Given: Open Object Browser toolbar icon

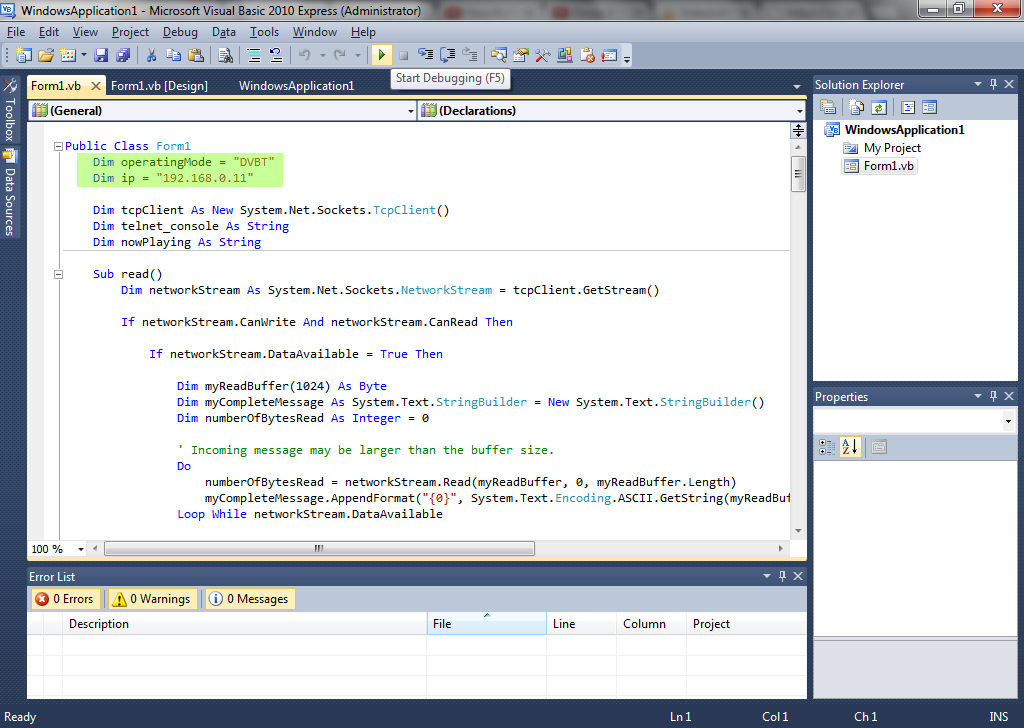Looking at the screenshot, I should click(565, 55).
